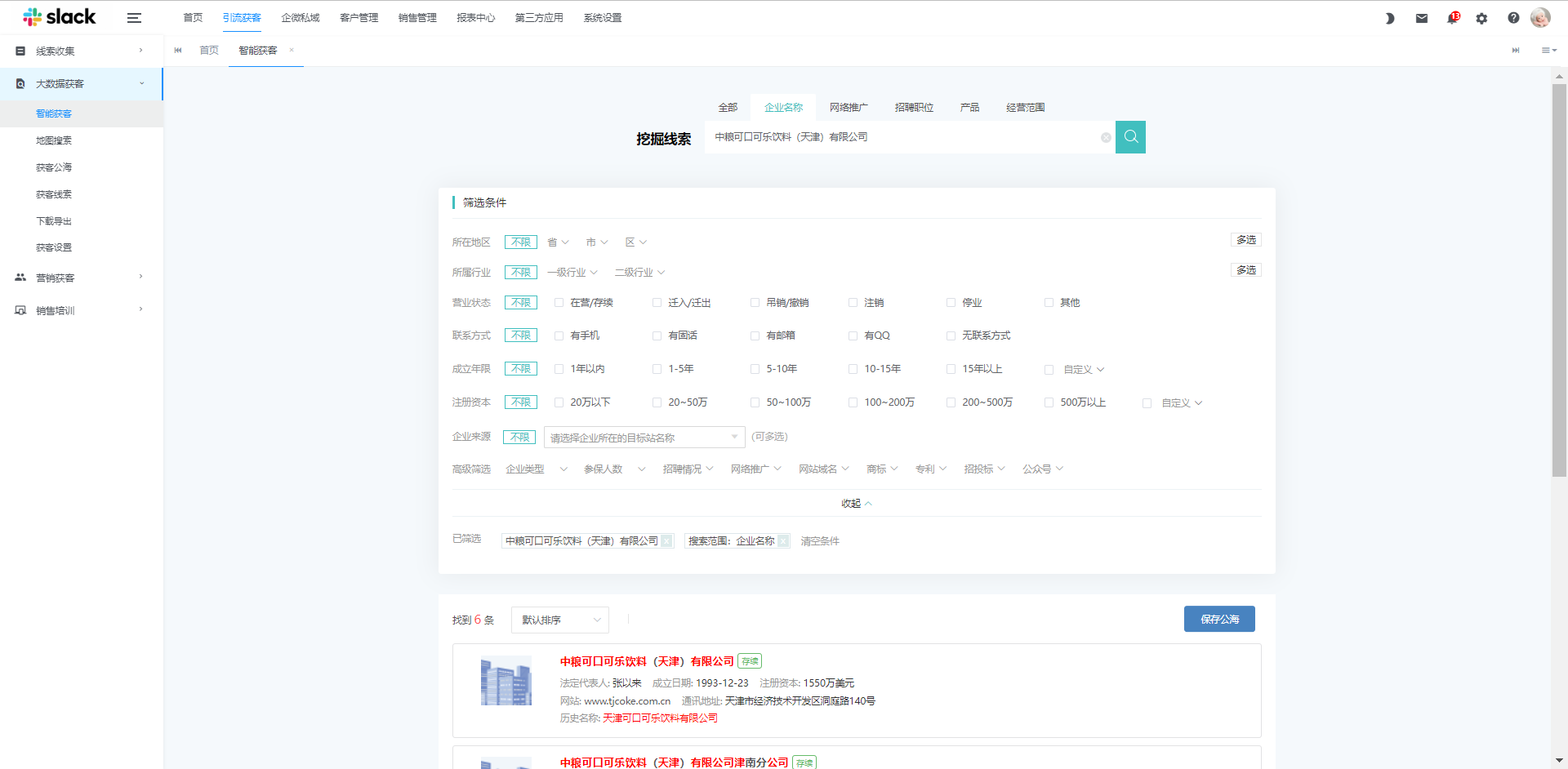This screenshot has width=1568, height=769.
Task: Open the 默认排序 sort dropdown
Action: 560,620
